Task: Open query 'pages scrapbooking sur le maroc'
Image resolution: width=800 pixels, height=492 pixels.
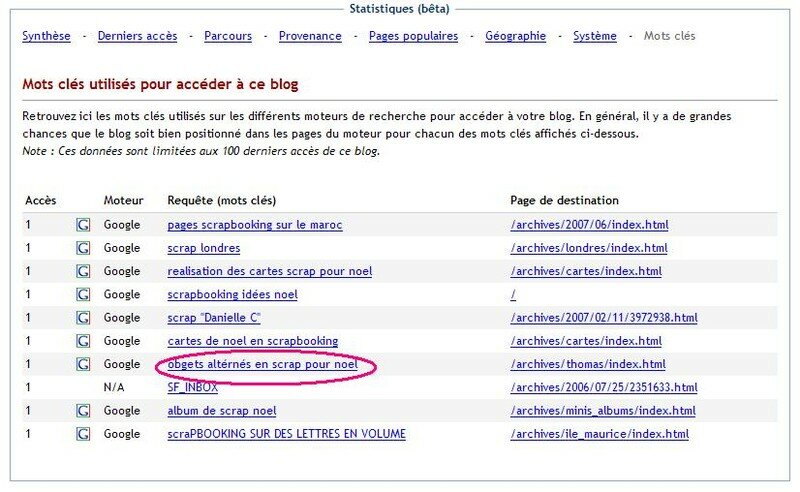Action: click(x=255, y=225)
